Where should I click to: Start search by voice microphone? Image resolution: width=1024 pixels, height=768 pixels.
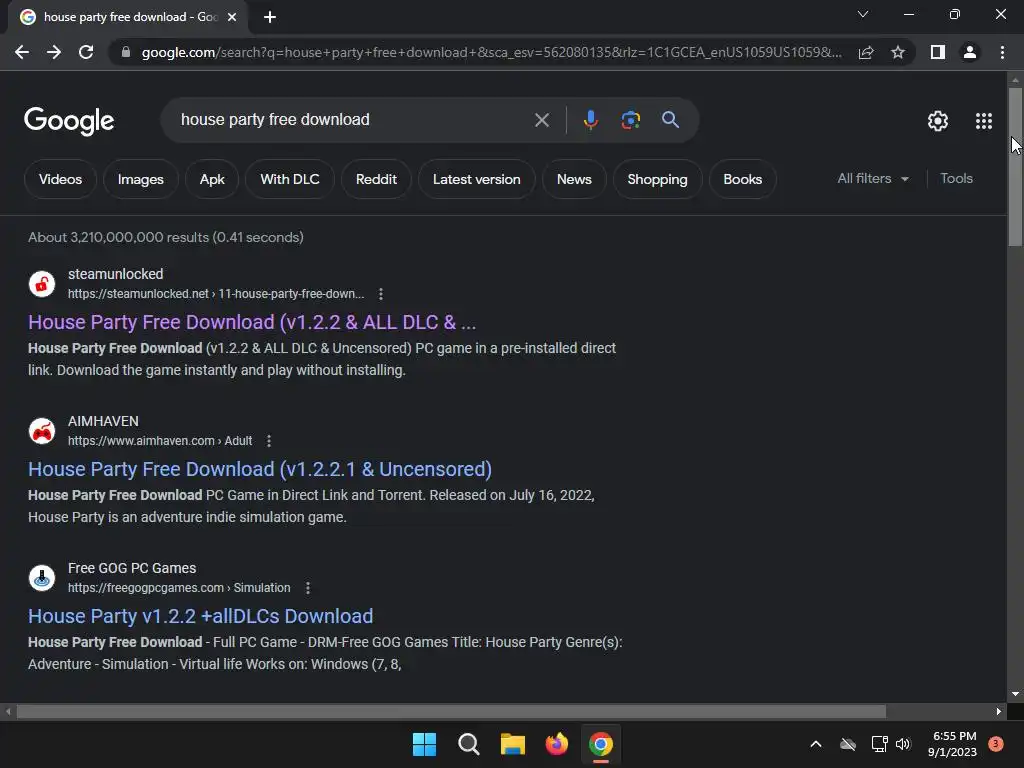point(590,120)
